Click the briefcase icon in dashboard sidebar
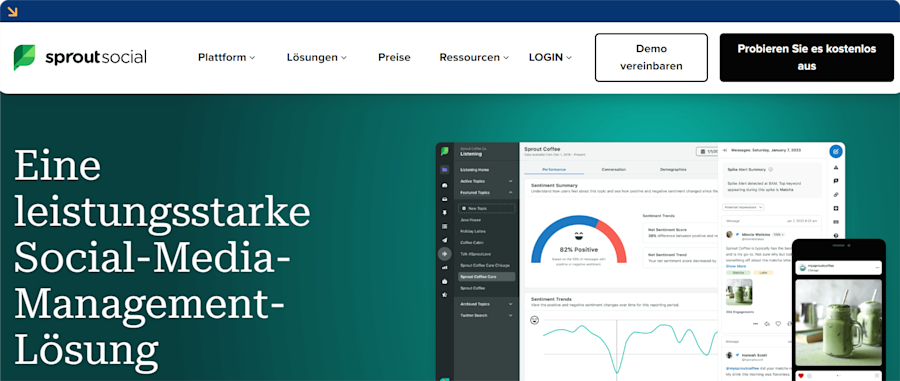Image resolution: width=900 pixels, height=381 pixels. point(444,281)
